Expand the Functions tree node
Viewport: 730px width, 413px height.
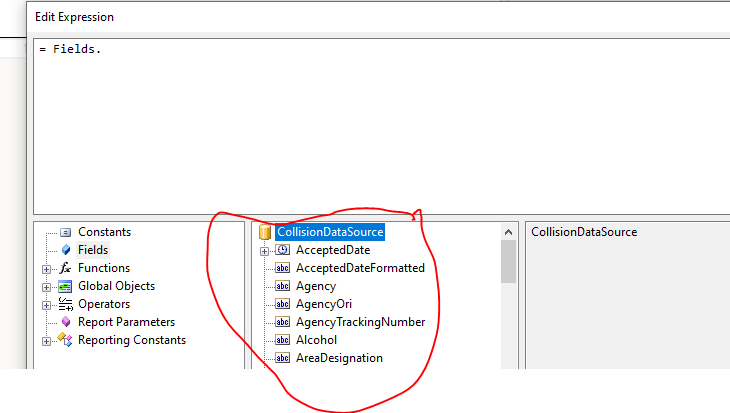pyautogui.click(x=46, y=269)
